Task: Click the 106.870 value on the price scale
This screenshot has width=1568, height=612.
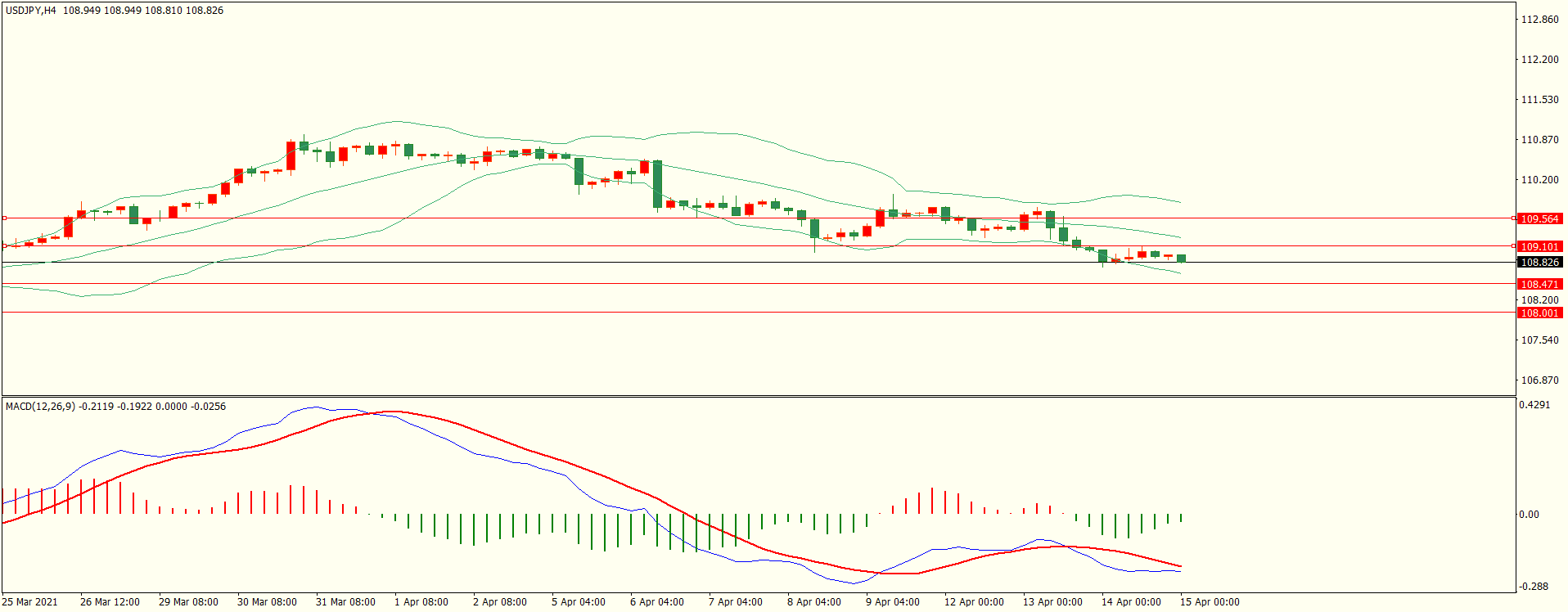Action: click(1539, 380)
